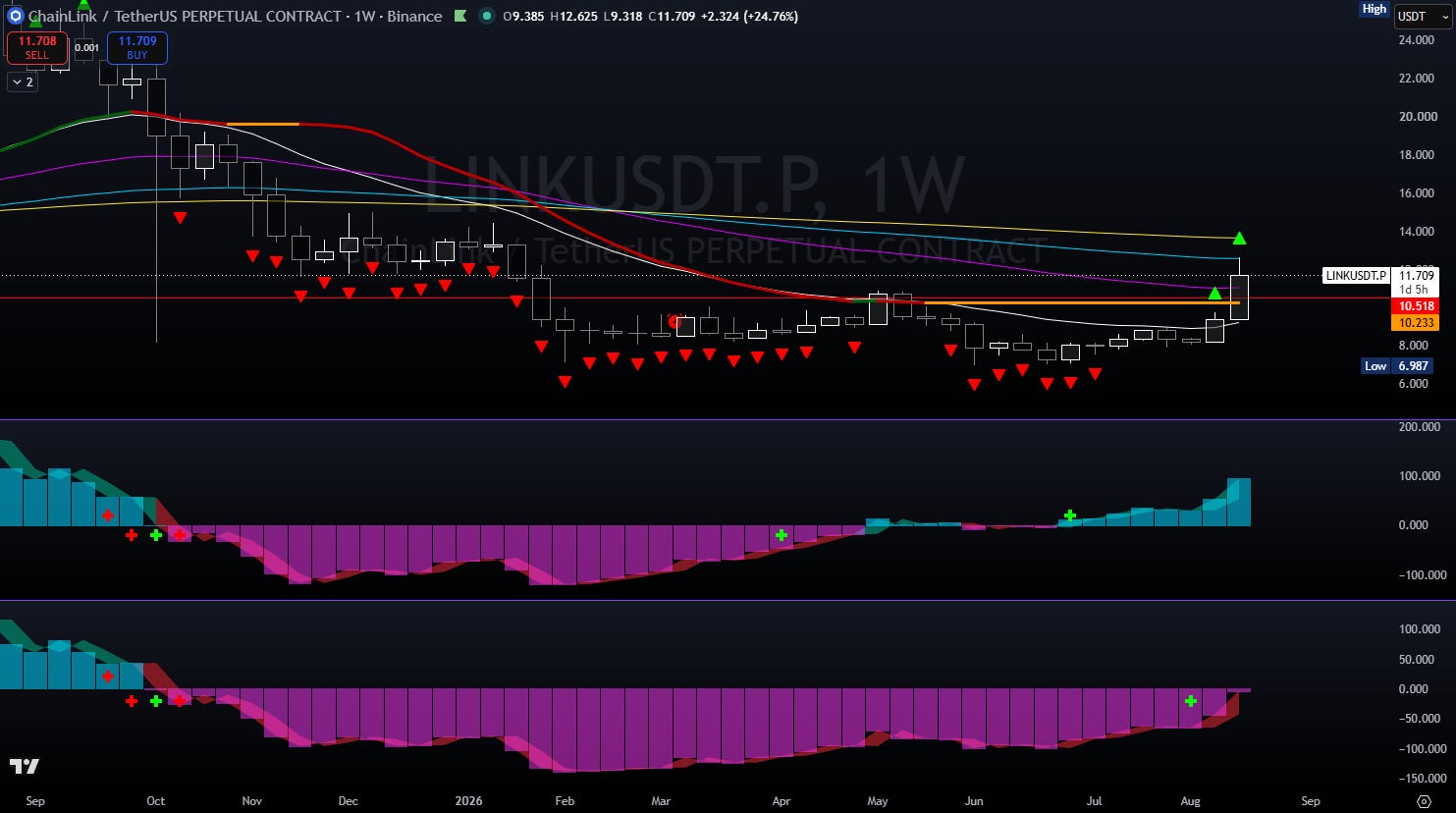1456x813 pixels.
Task: Click the 1d 5h candle countdown
Action: [x=1414, y=290]
